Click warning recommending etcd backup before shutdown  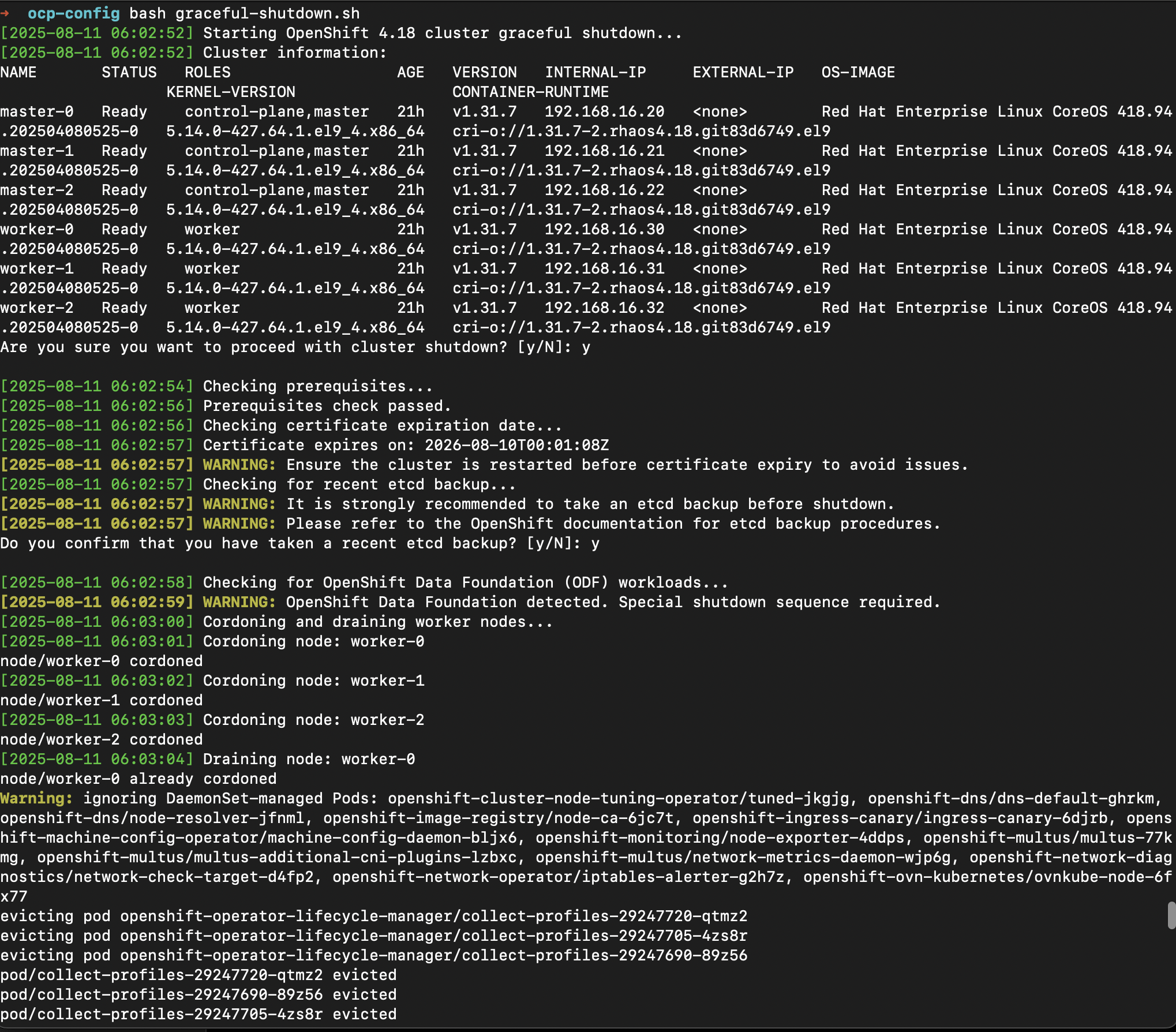pos(447,504)
